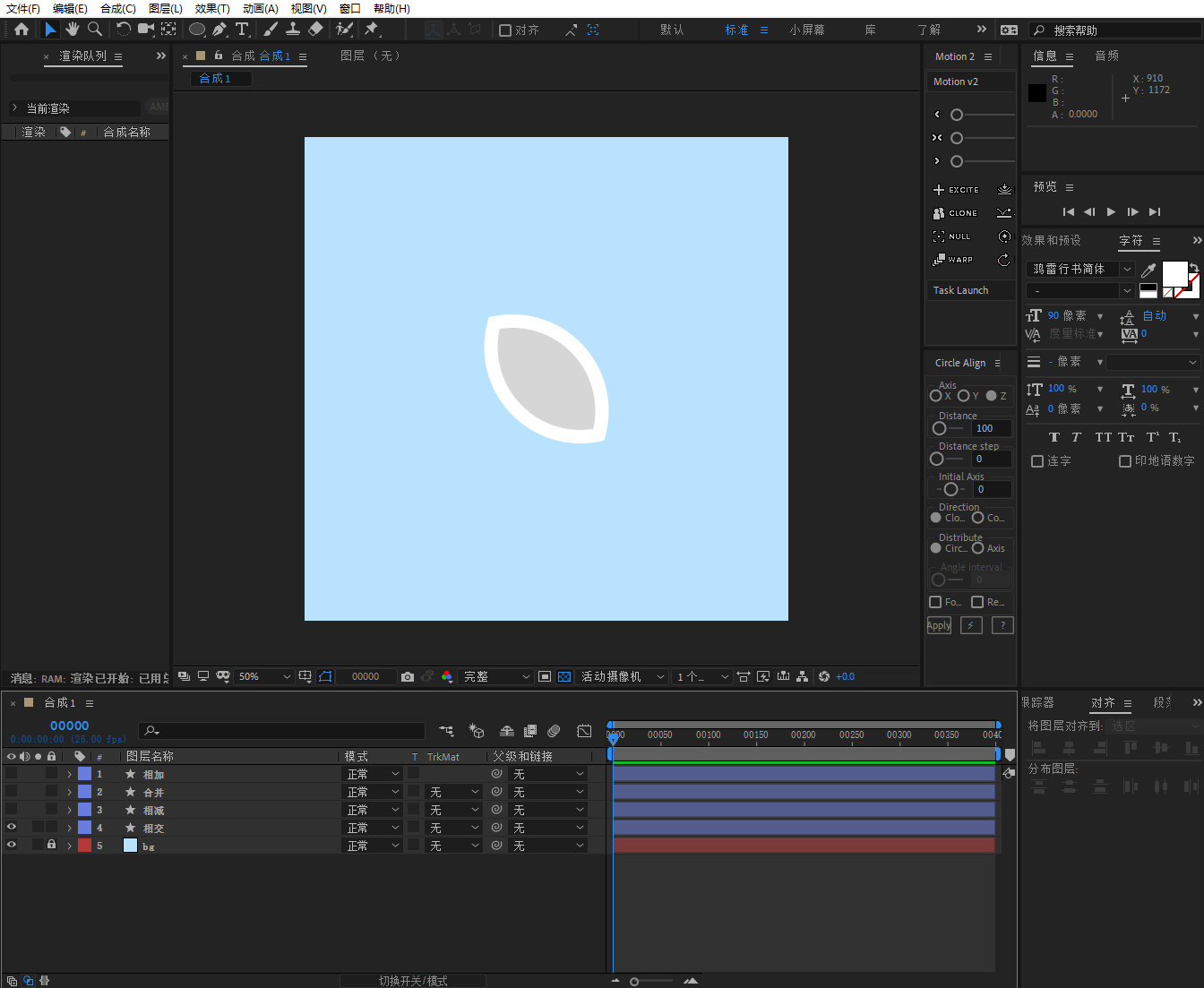Viewport: 1204px width, 988px height.
Task: Enable the 对齐 snapping checkbox
Action: pos(505,30)
